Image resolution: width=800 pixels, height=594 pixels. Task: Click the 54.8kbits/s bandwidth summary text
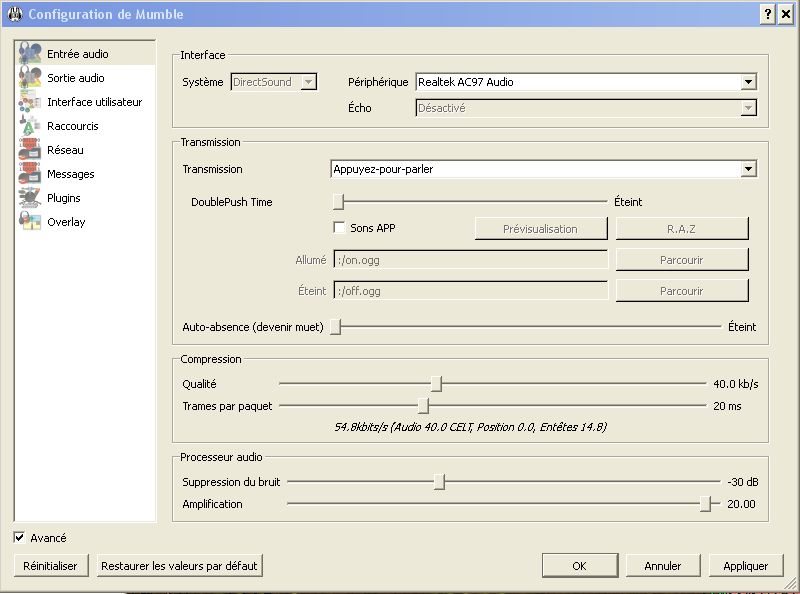click(470, 427)
